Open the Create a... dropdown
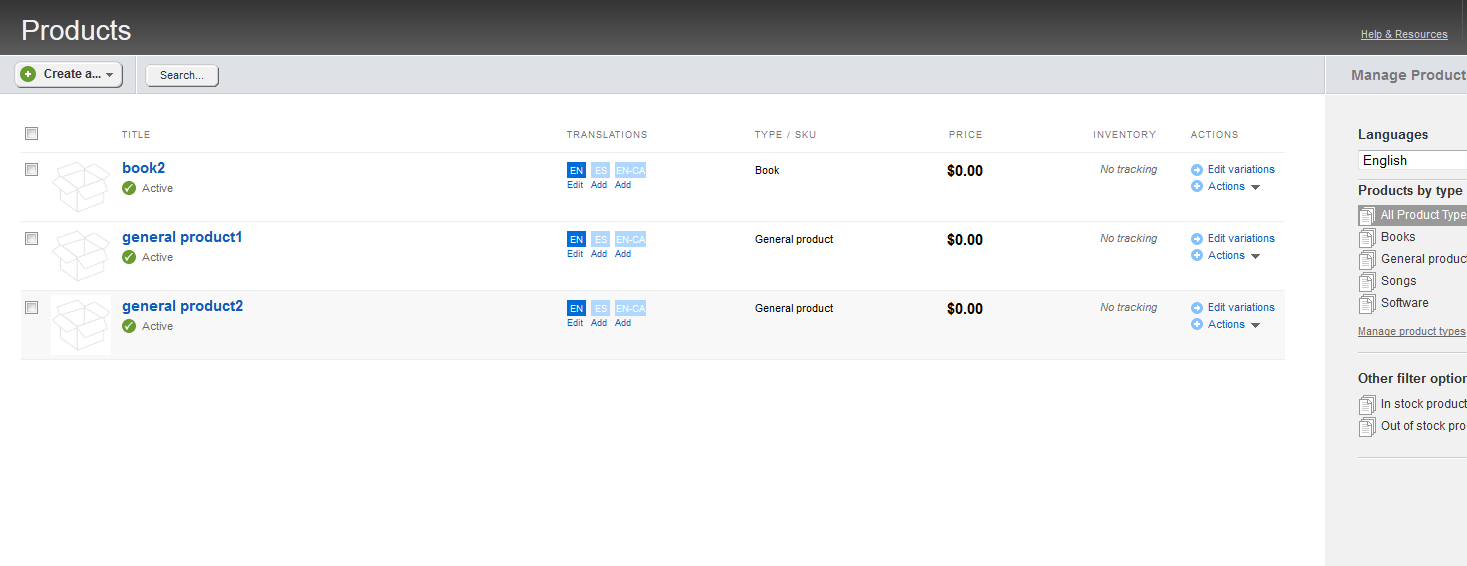 69,74
